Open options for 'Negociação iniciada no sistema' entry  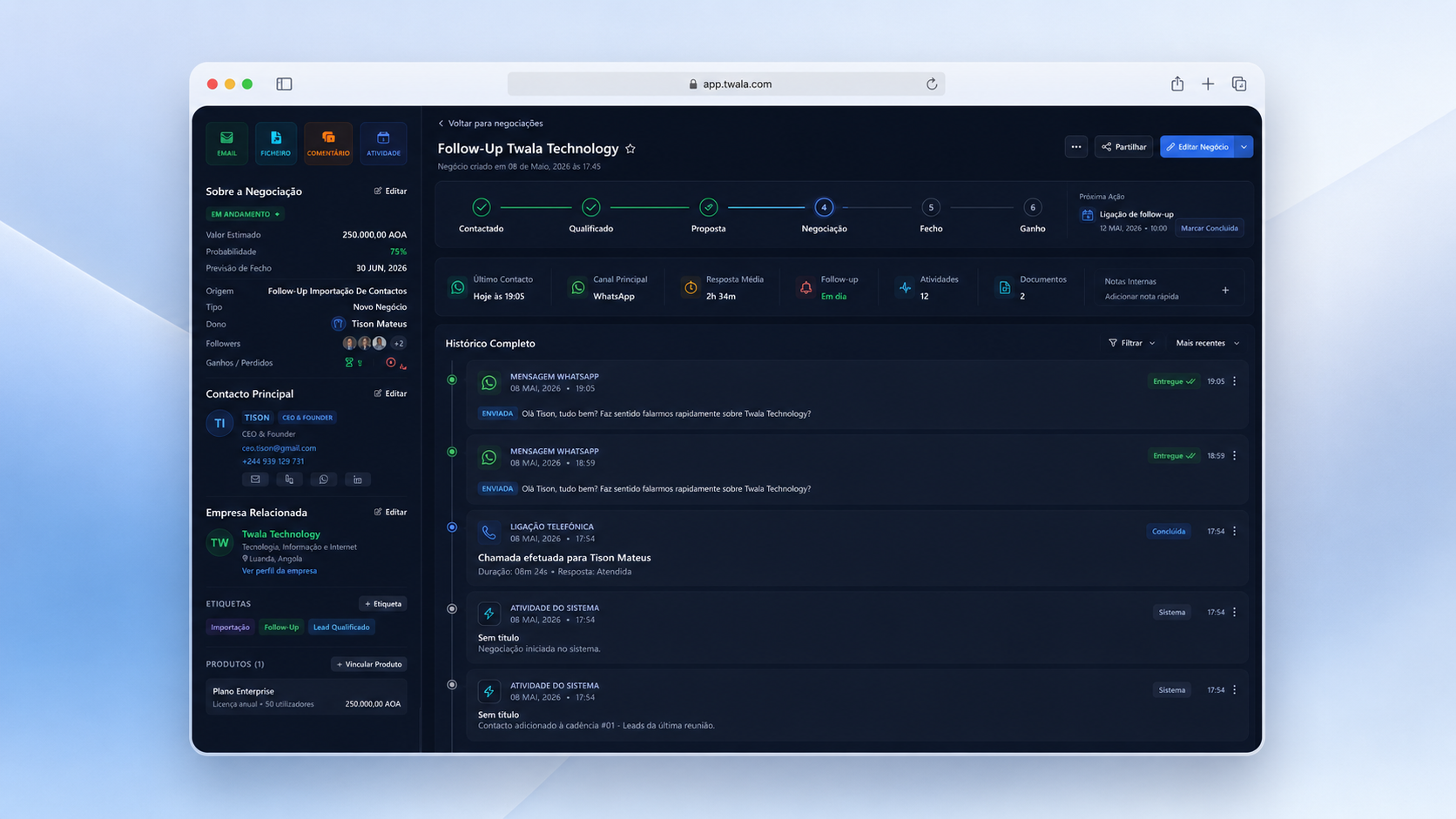[x=1235, y=612]
